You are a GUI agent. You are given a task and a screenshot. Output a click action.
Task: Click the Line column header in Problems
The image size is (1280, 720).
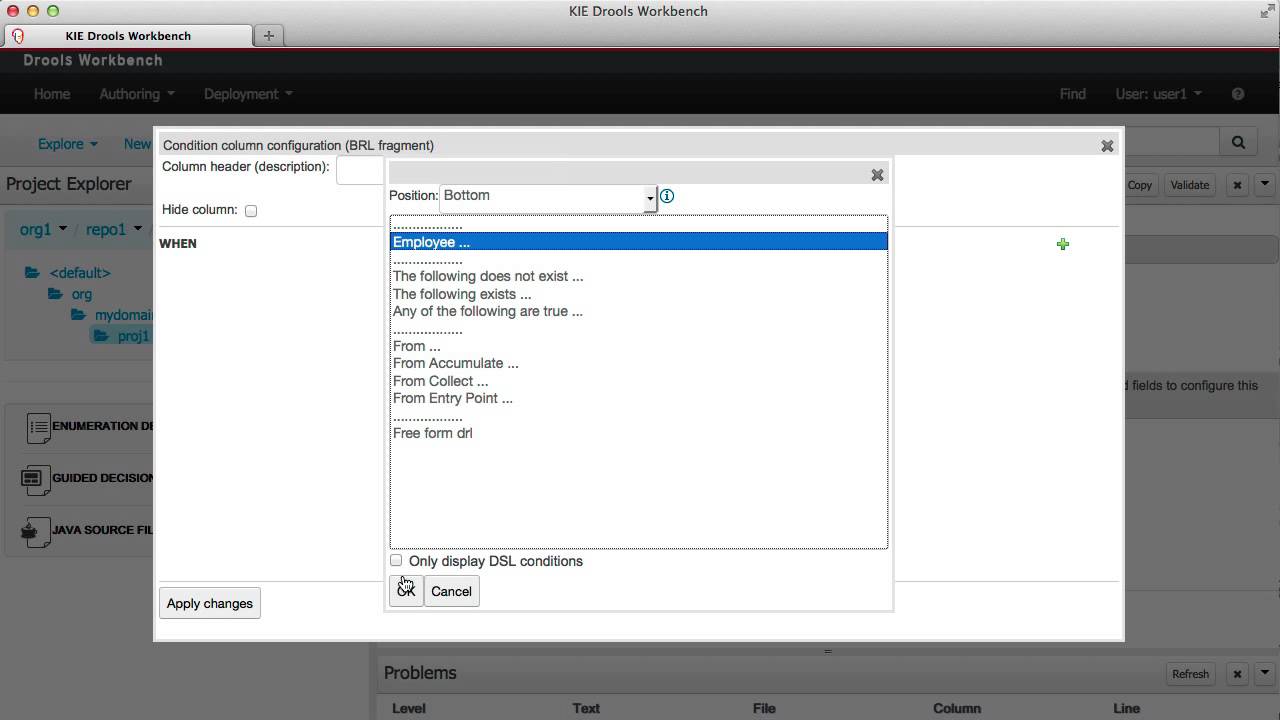coord(1127,708)
